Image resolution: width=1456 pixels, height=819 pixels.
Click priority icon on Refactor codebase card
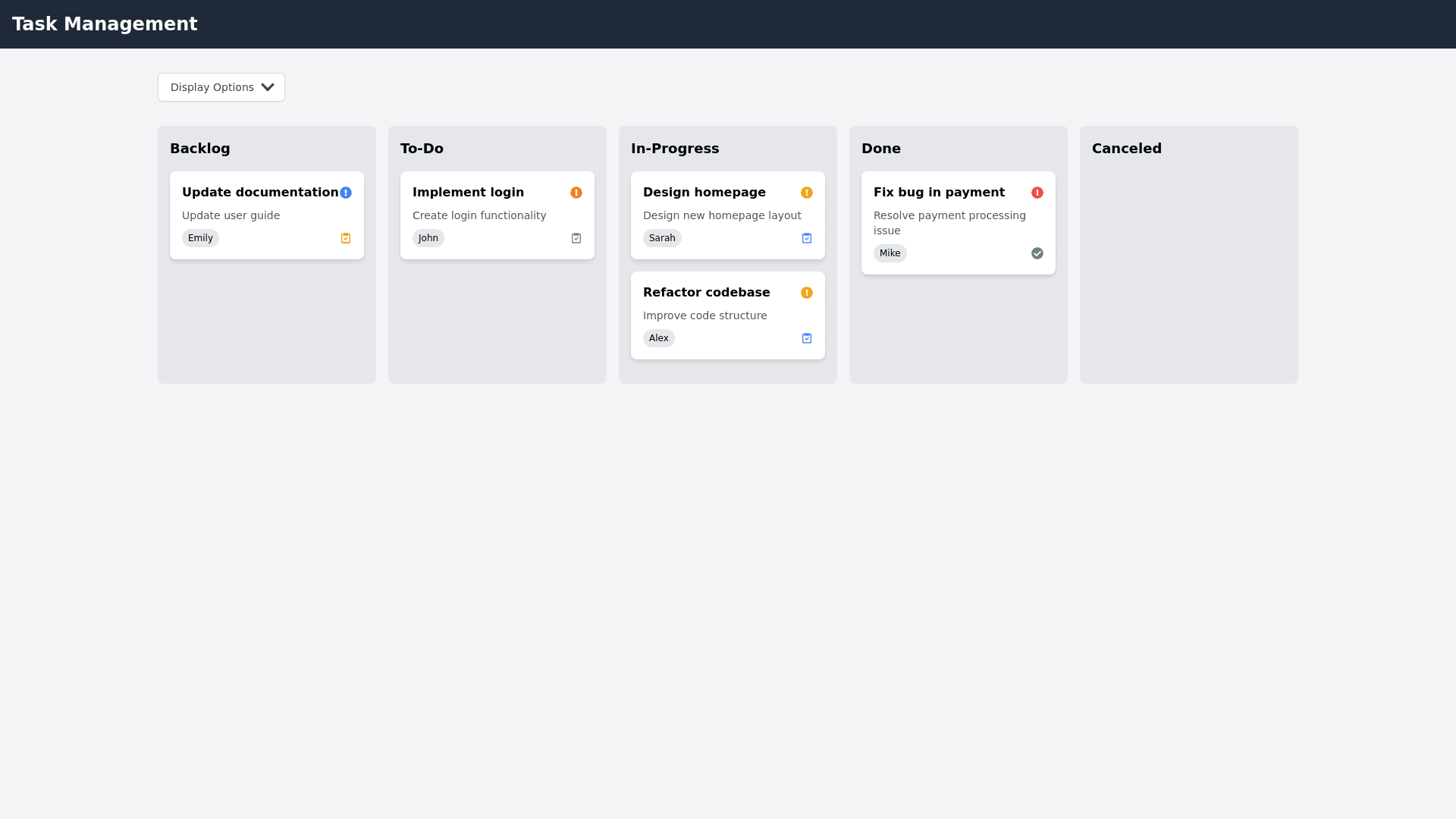(807, 293)
